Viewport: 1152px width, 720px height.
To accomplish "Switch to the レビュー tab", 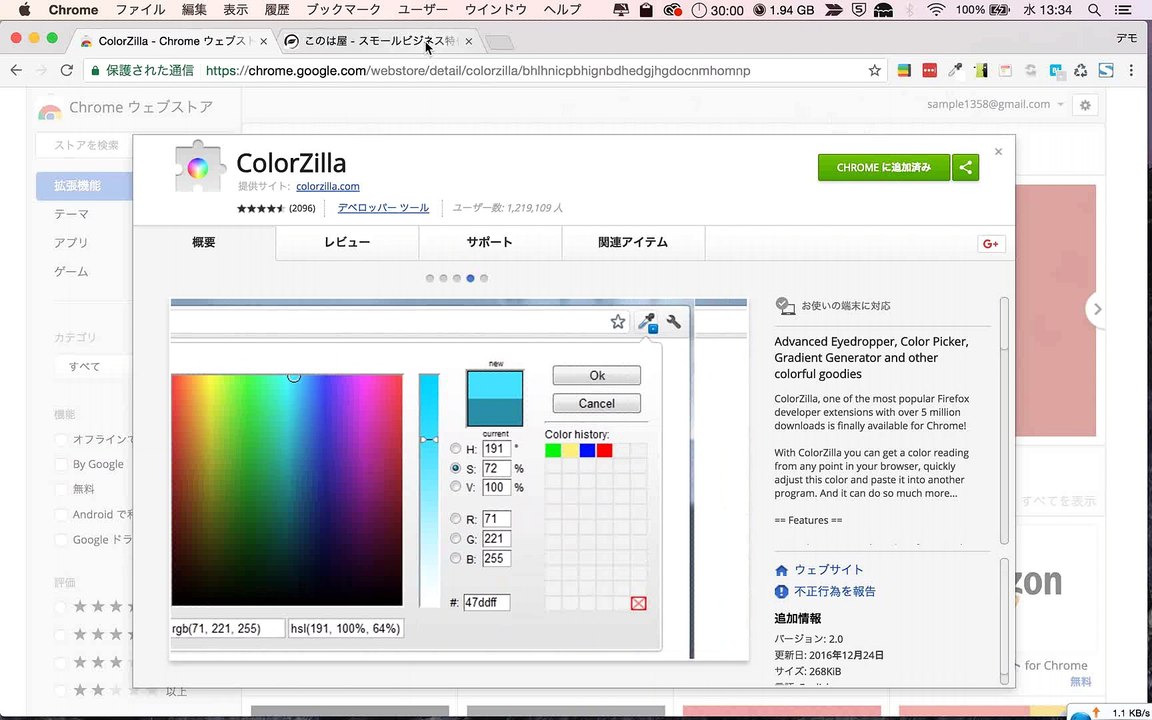I will pos(348,242).
